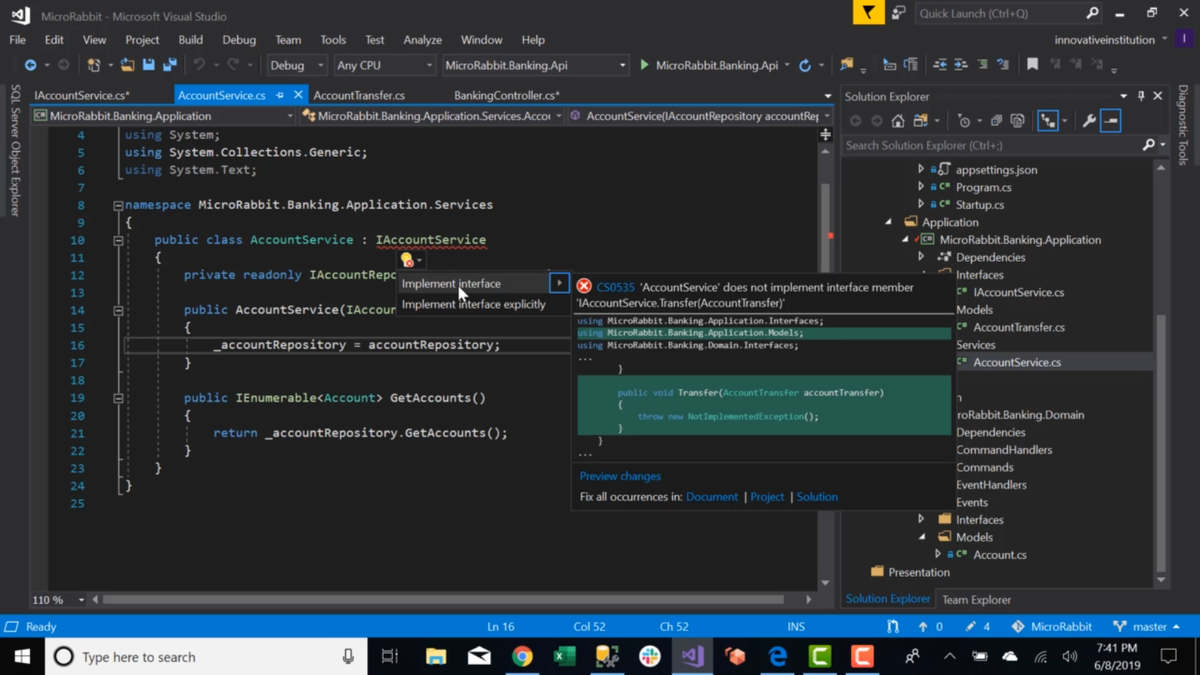The height and width of the screenshot is (675, 1200).
Task: Click the Open File folder icon
Action: 127,65
